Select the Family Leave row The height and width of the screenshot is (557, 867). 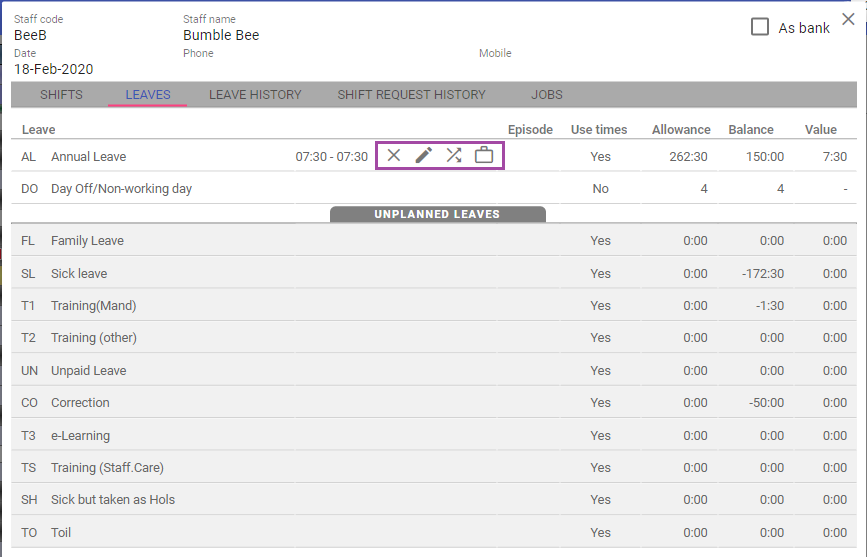pyautogui.click(x=87, y=241)
